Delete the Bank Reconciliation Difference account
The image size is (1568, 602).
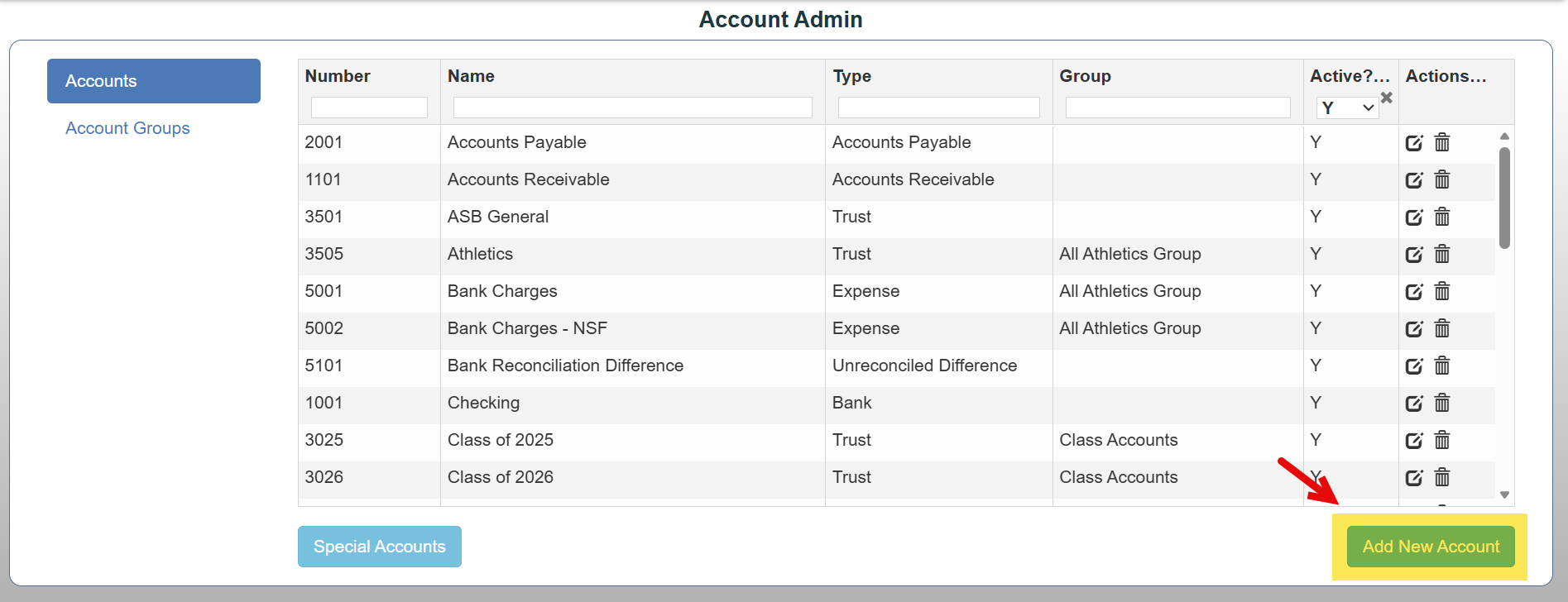click(1442, 365)
